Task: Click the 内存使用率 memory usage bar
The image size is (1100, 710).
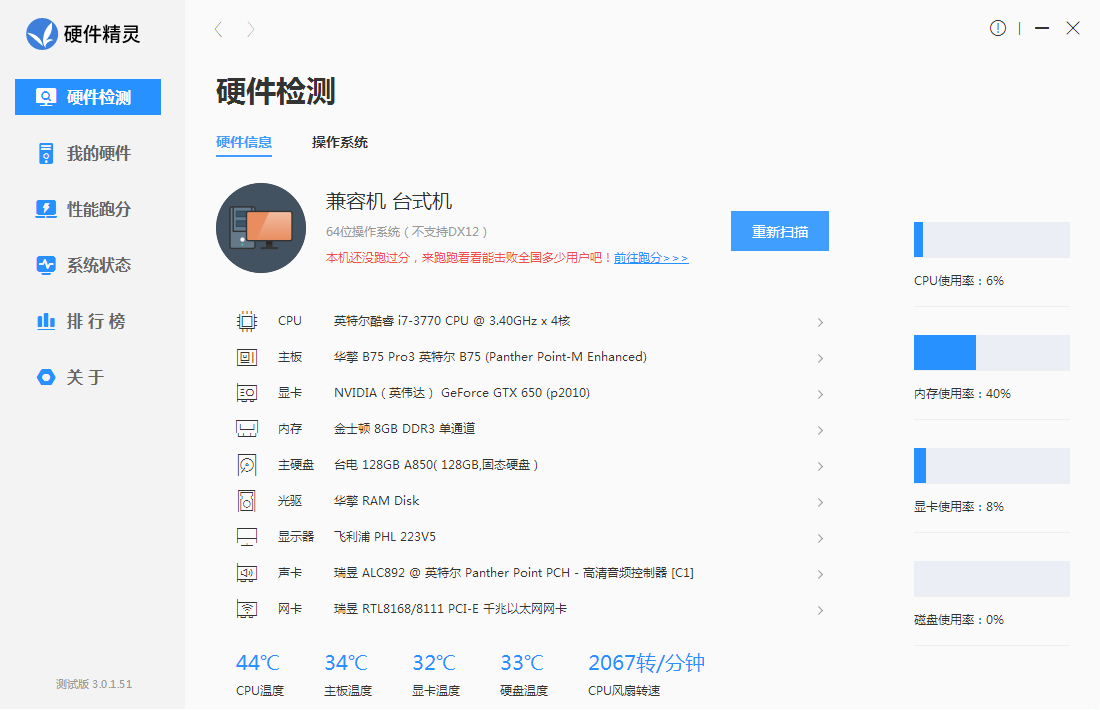Action: pyautogui.click(x=991, y=352)
